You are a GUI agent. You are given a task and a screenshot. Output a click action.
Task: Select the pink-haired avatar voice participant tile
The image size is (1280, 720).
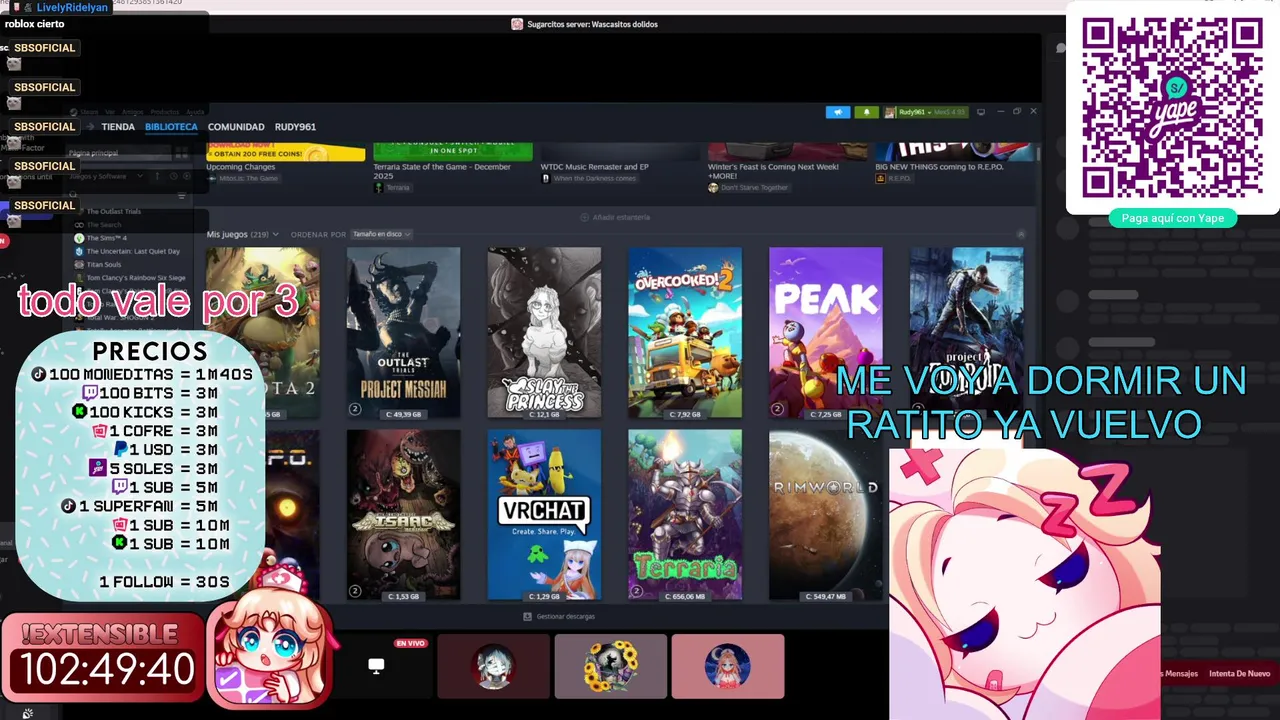[x=728, y=666]
